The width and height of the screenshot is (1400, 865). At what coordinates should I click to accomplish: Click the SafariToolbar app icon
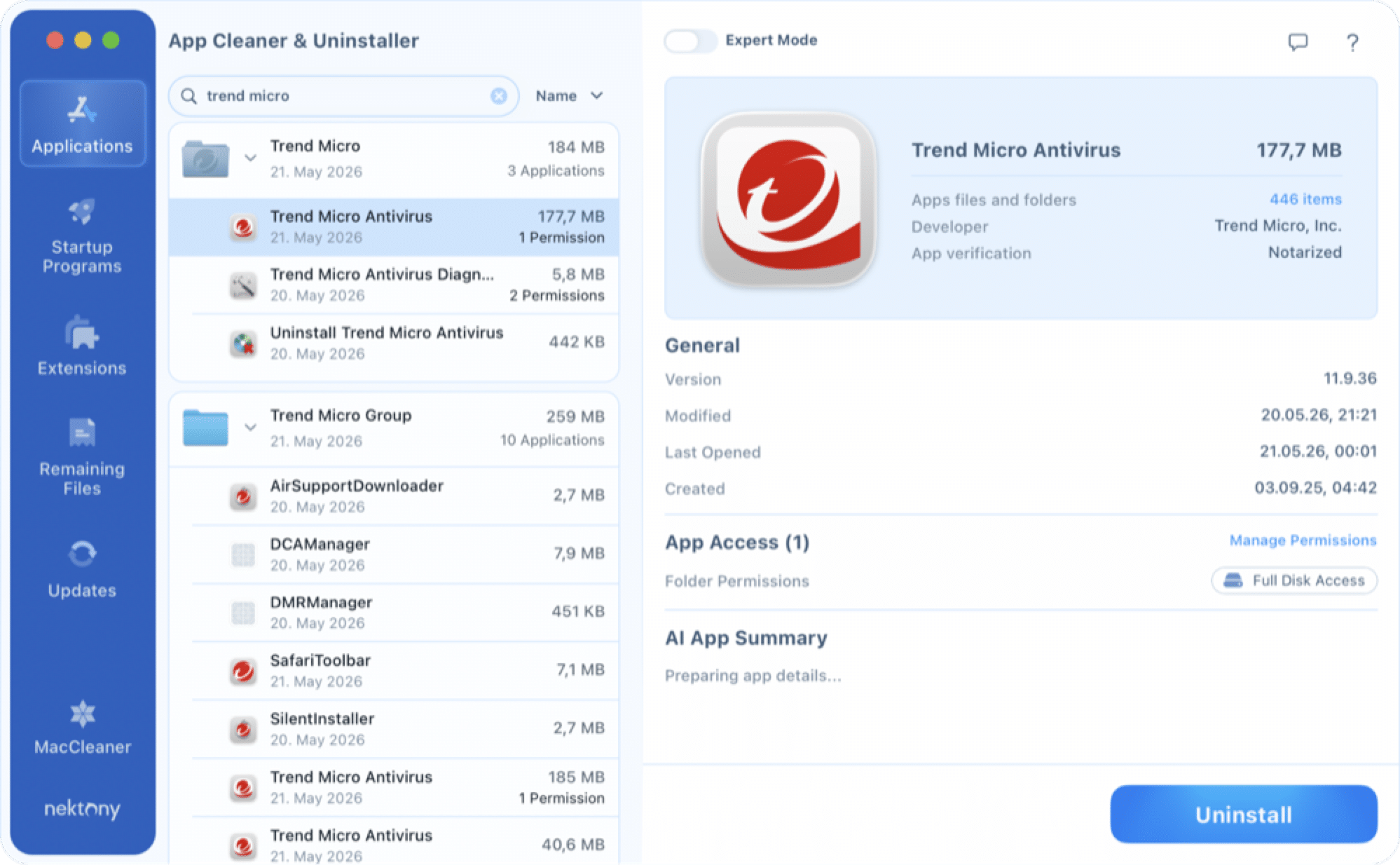click(243, 671)
